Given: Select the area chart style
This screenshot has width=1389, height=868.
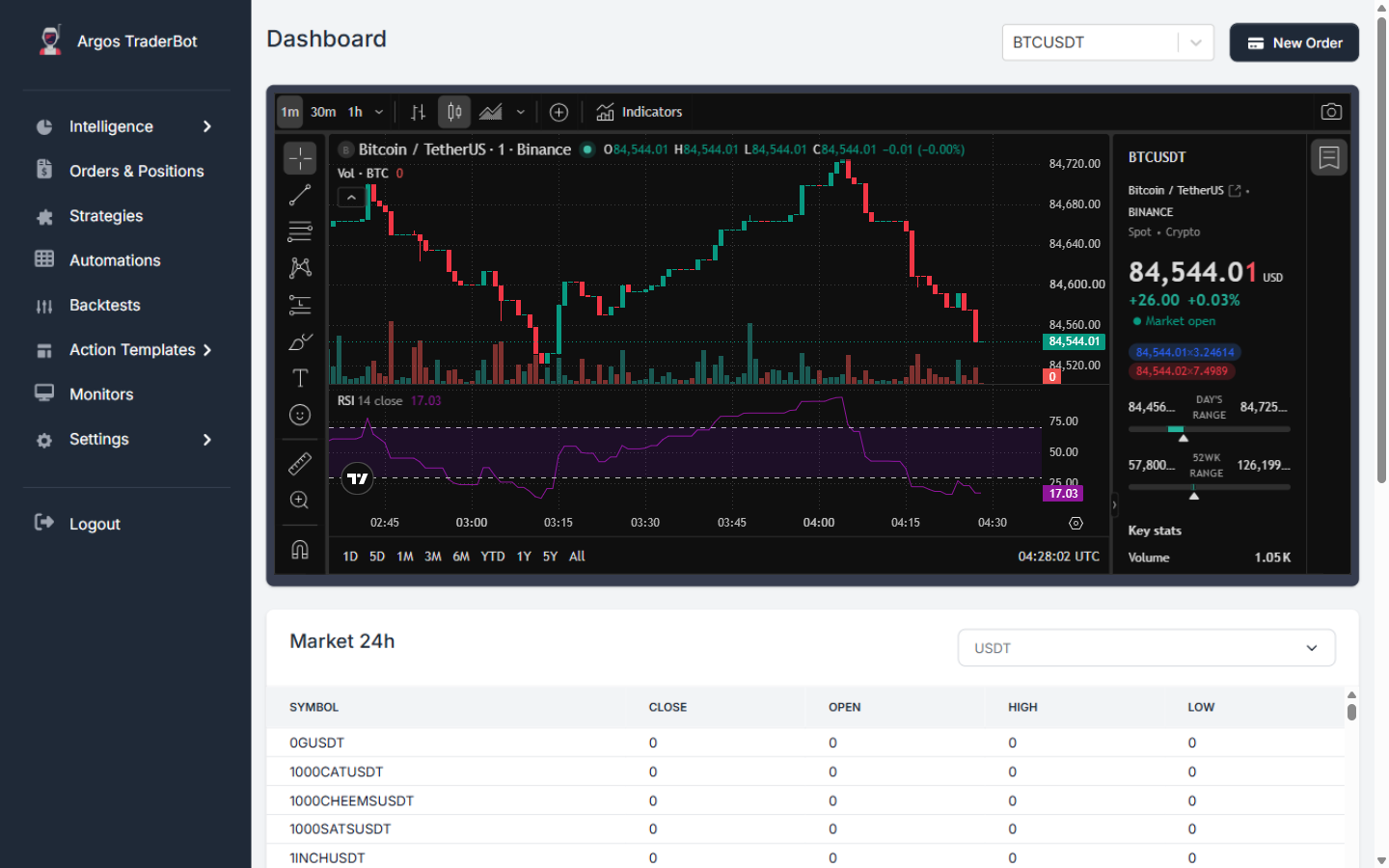Looking at the screenshot, I should pos(491,112).
